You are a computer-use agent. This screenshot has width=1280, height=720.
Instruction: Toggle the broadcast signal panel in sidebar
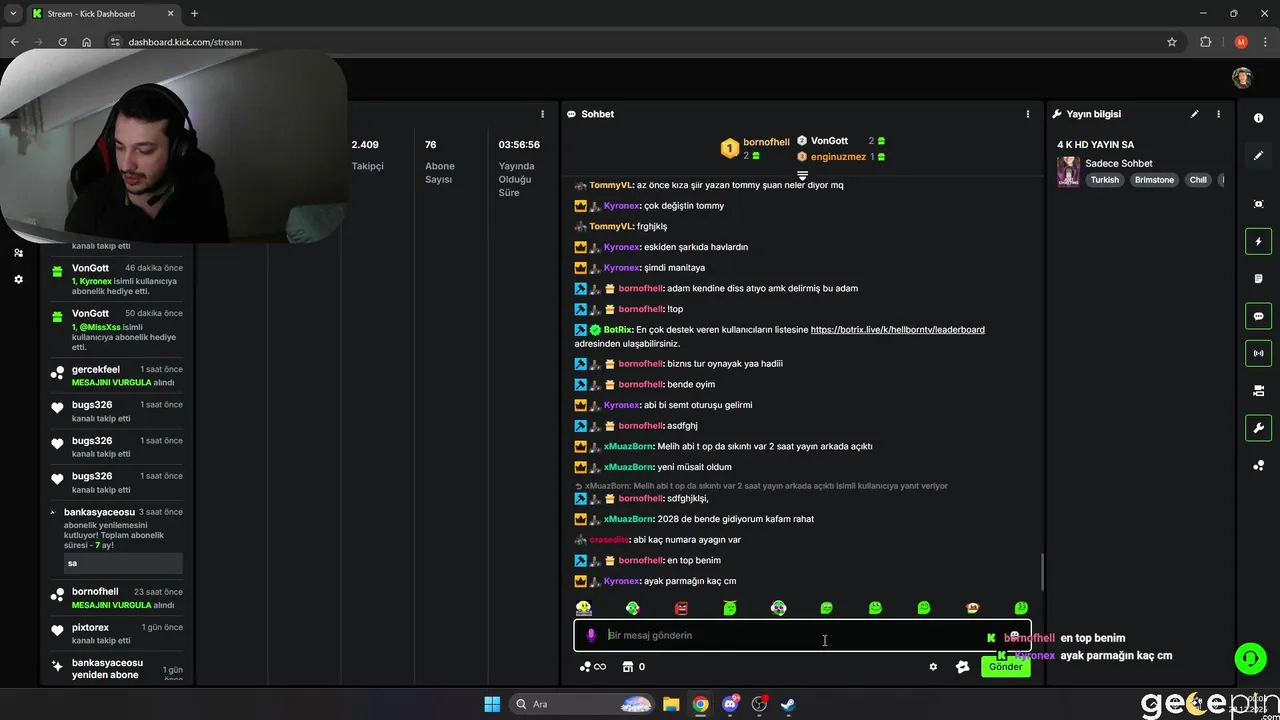pos(1258,353)
